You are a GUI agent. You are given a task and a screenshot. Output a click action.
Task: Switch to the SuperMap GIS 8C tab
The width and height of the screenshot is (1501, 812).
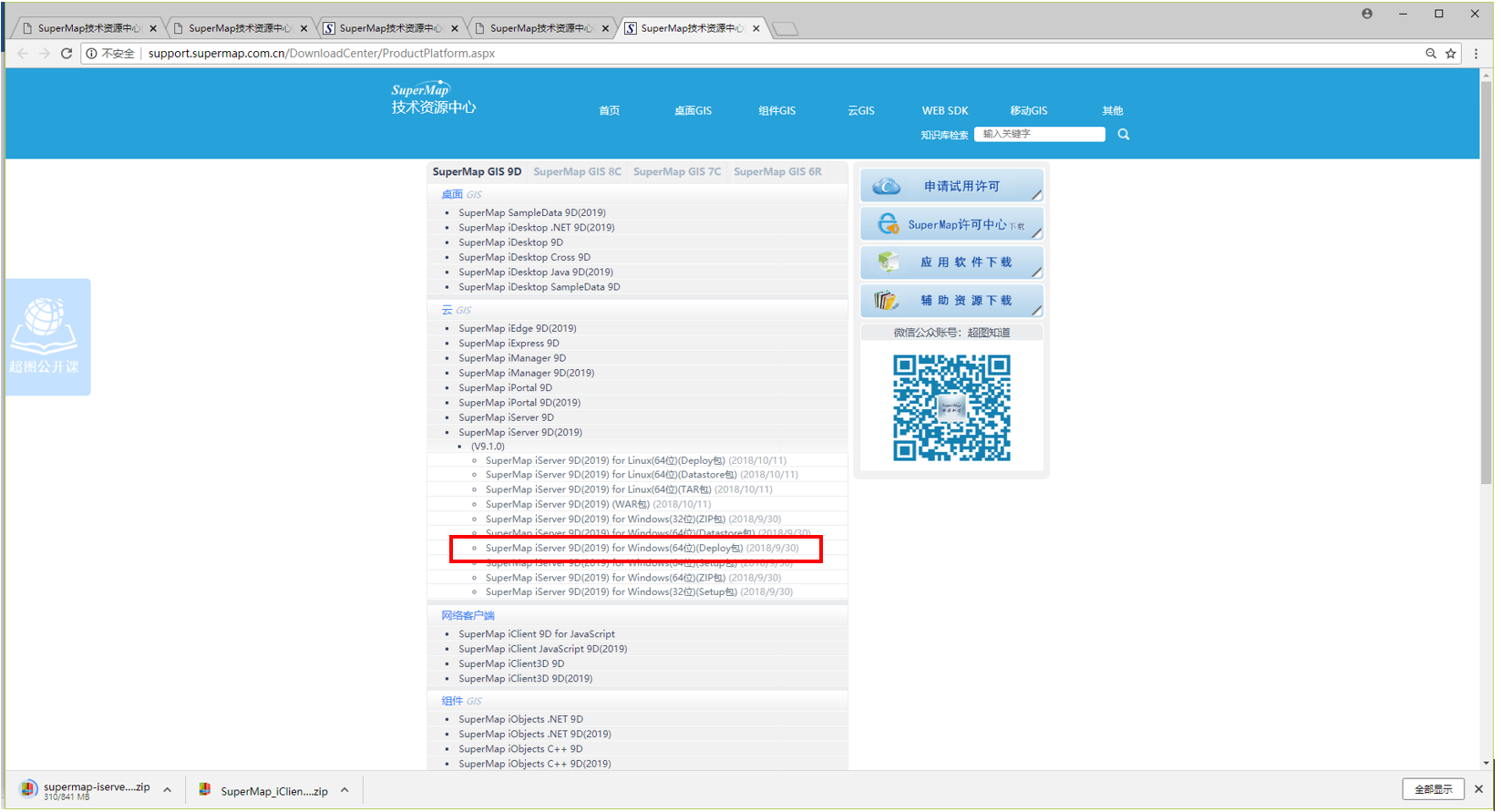[580, 172]
